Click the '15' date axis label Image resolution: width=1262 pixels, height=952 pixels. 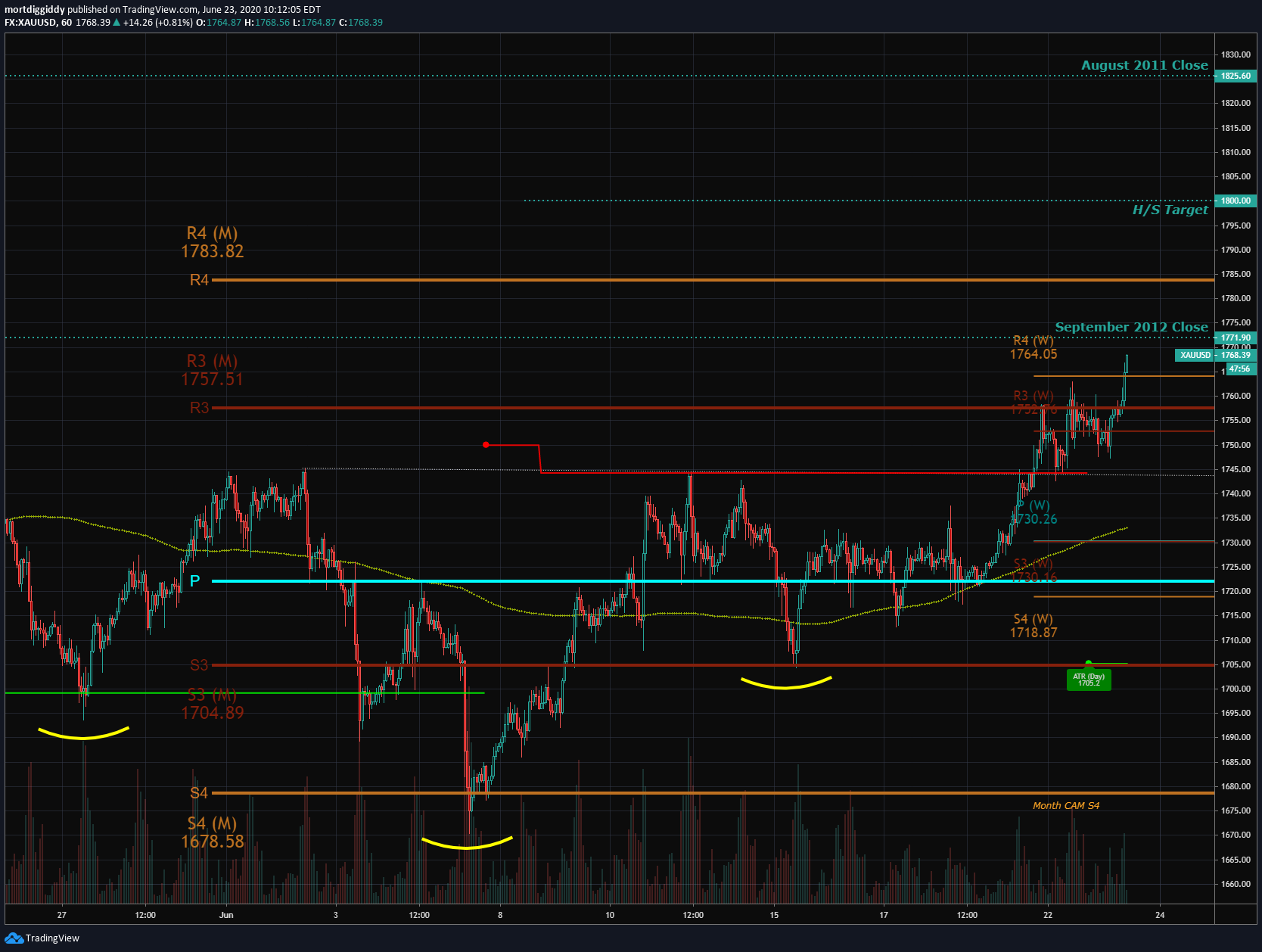[x=774, y=915]
